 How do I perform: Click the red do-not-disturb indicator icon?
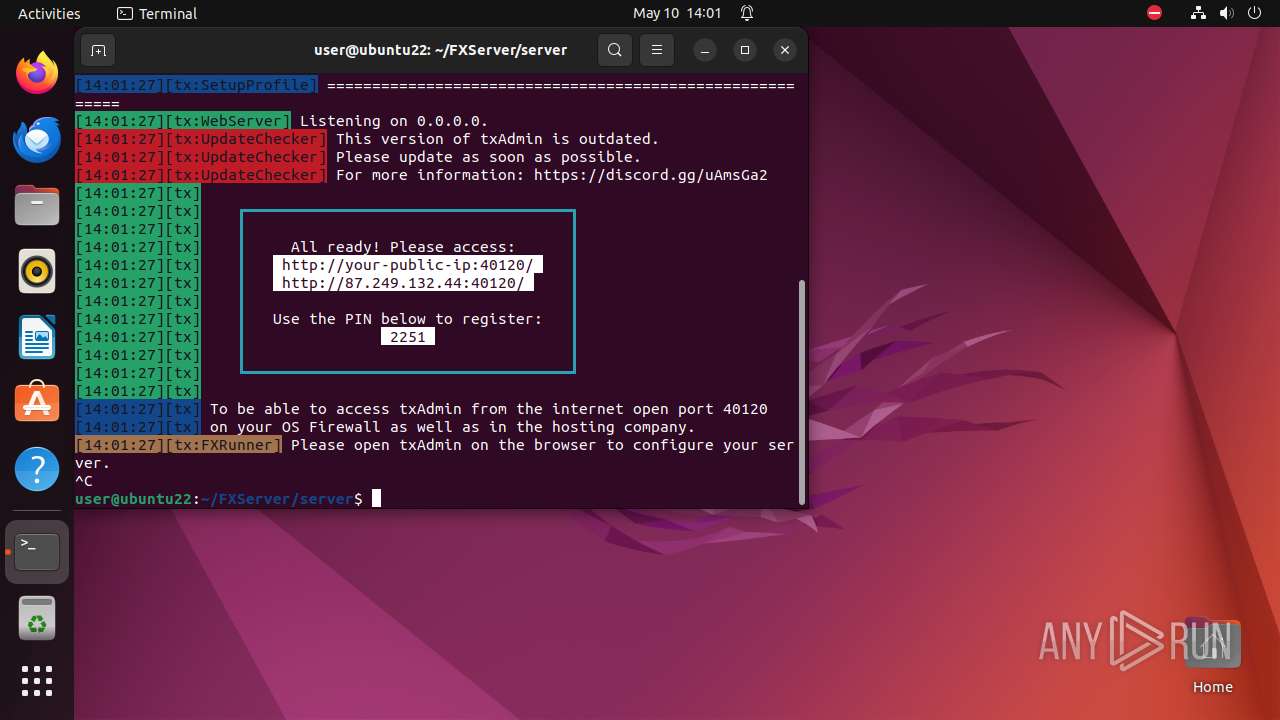point(1155,13)
